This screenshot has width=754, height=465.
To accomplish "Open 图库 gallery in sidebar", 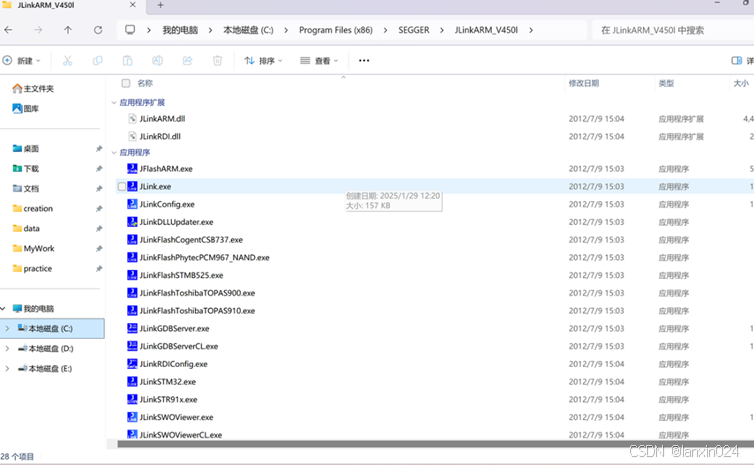I will click(25, 109).
